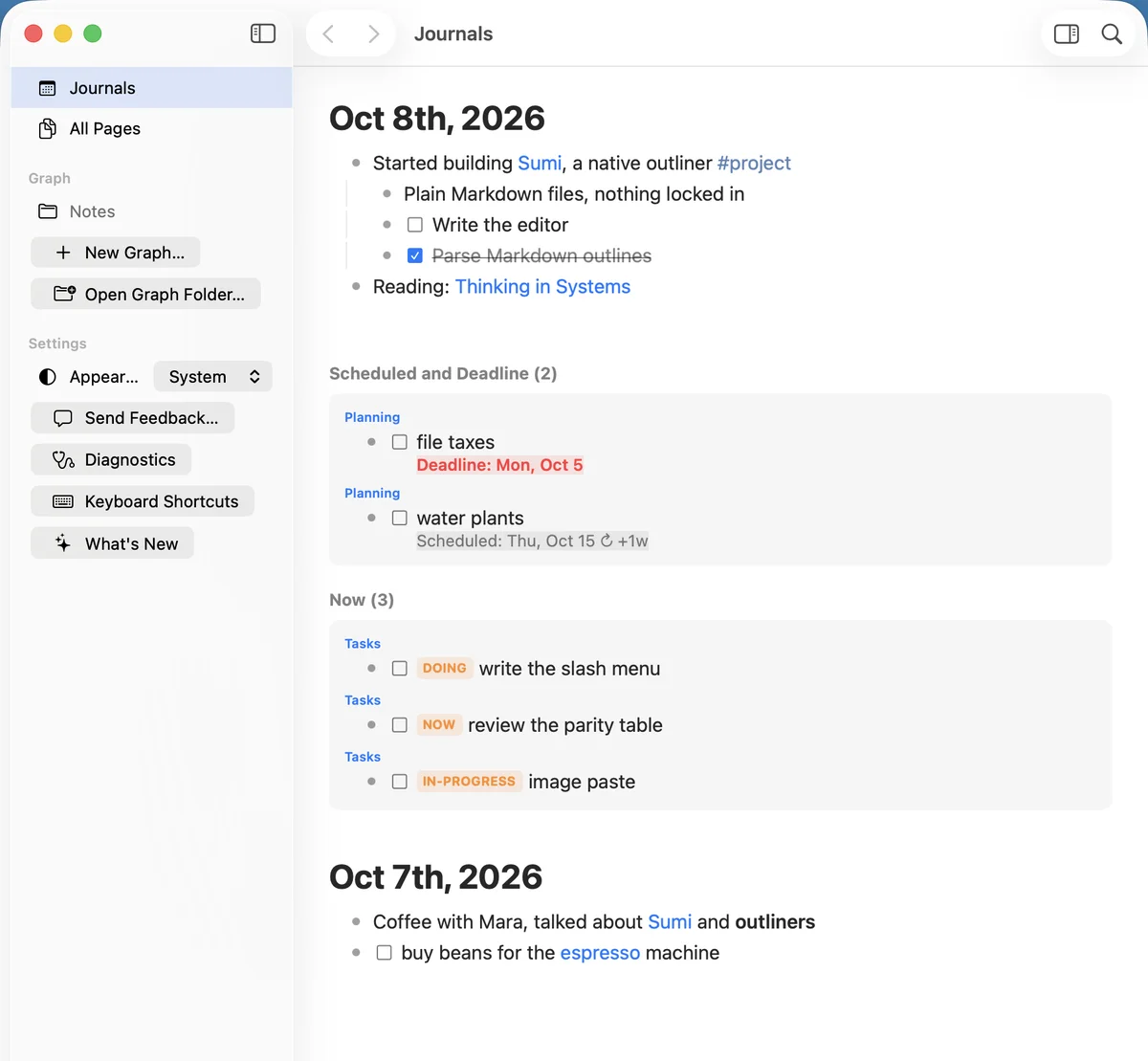Click the New Graph... button

point(116,253)
